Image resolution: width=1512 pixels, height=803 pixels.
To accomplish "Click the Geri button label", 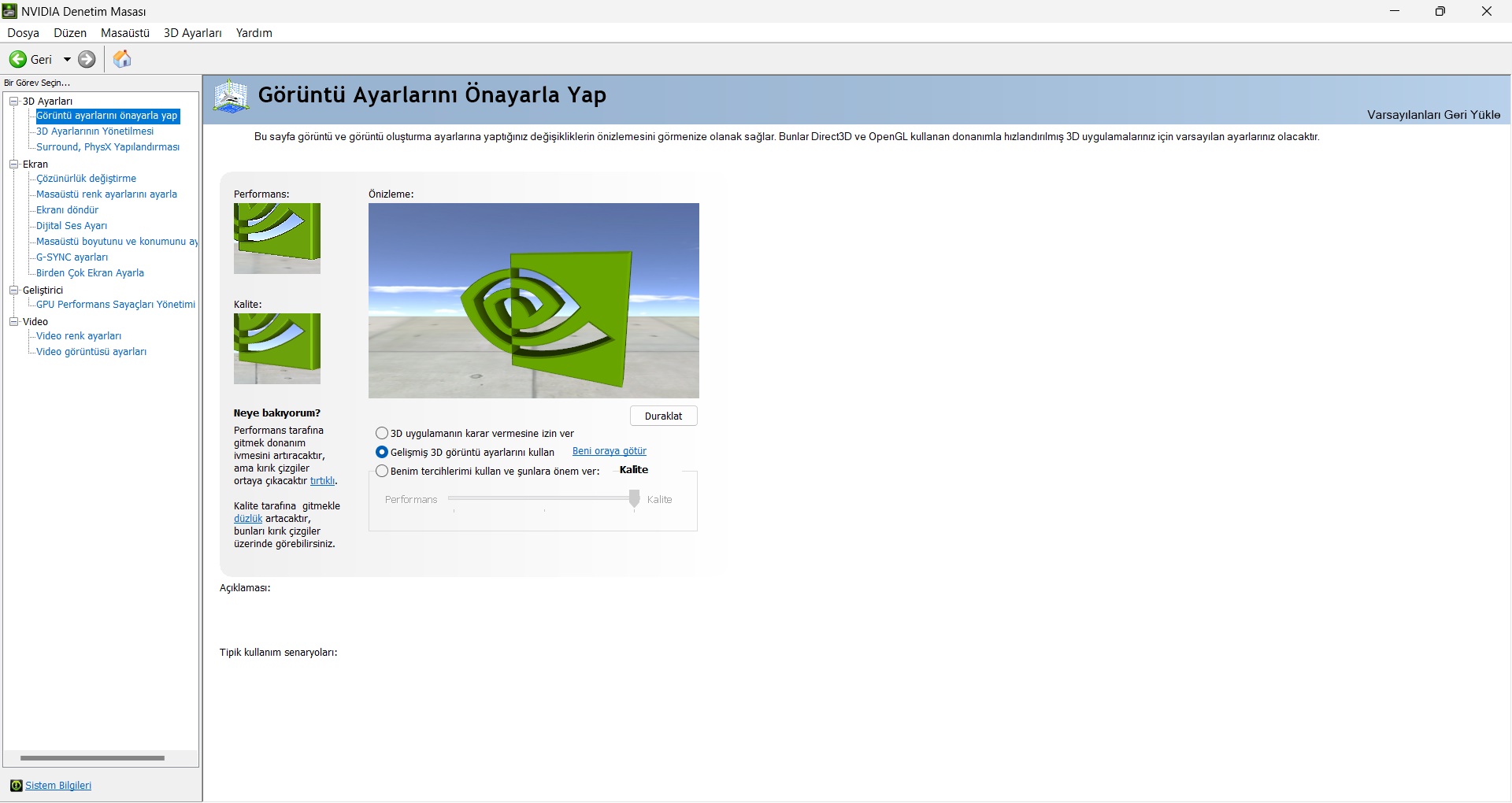I will (x=41, y=60).
